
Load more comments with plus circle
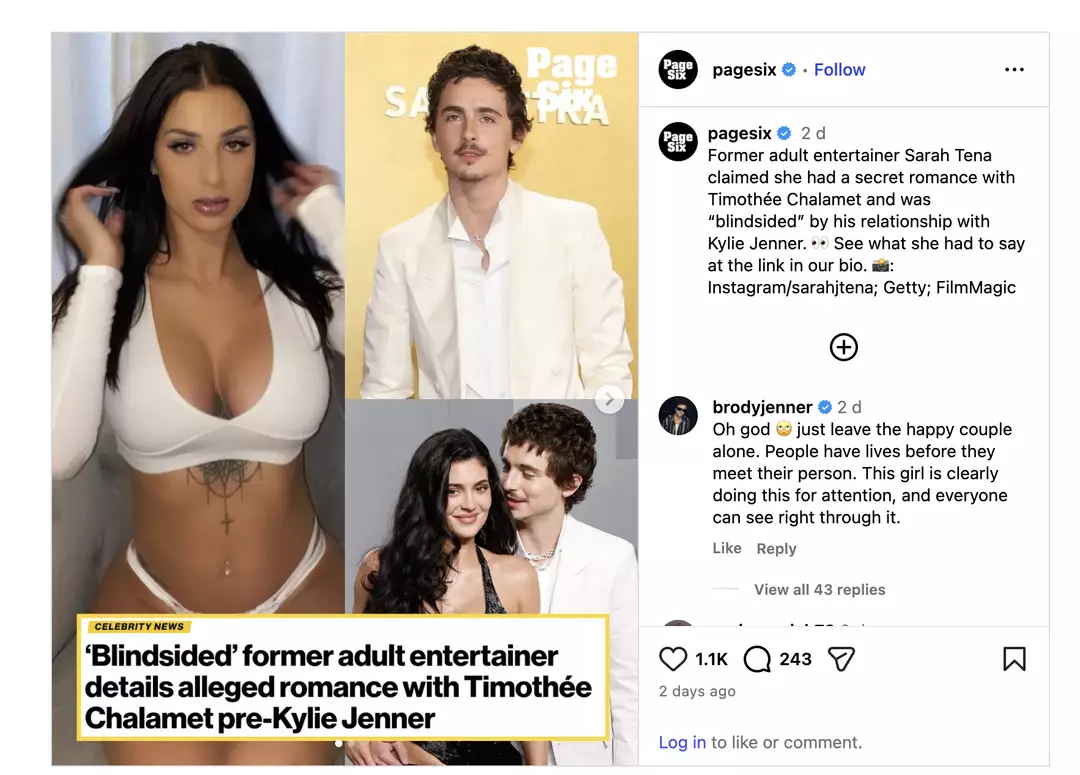(843, 347)
